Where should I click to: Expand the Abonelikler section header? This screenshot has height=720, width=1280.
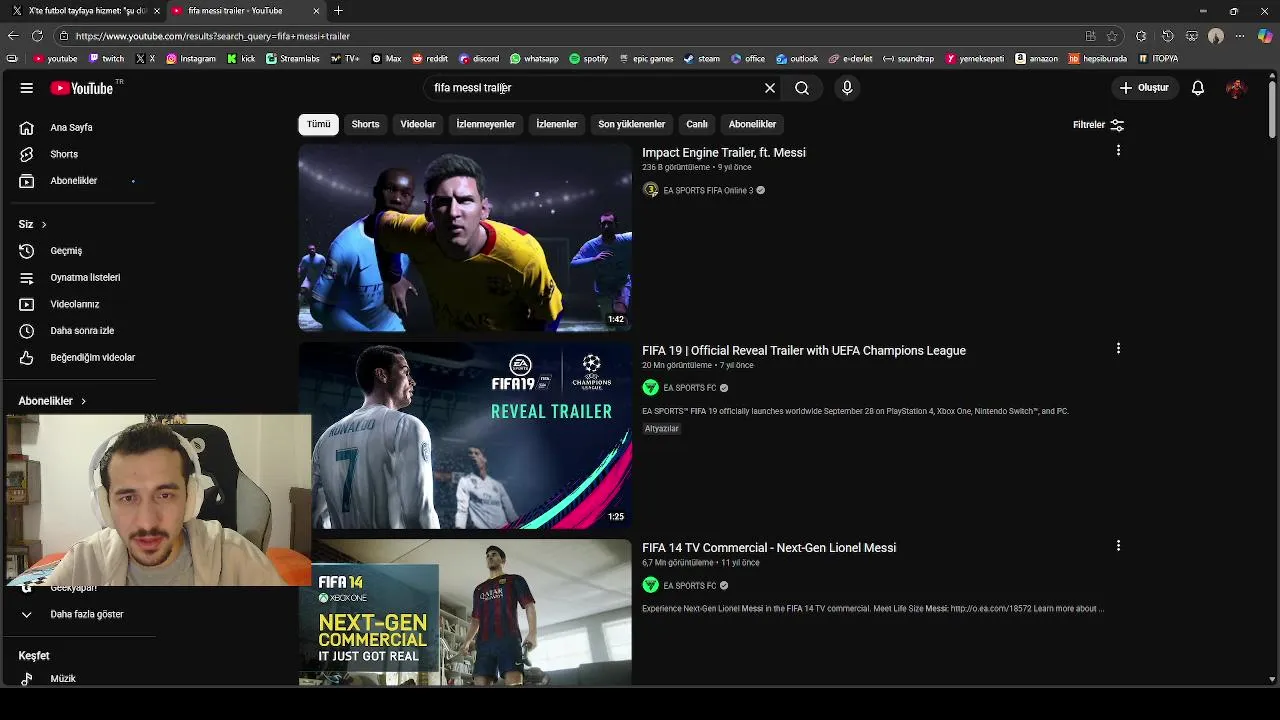coord(52,401)
